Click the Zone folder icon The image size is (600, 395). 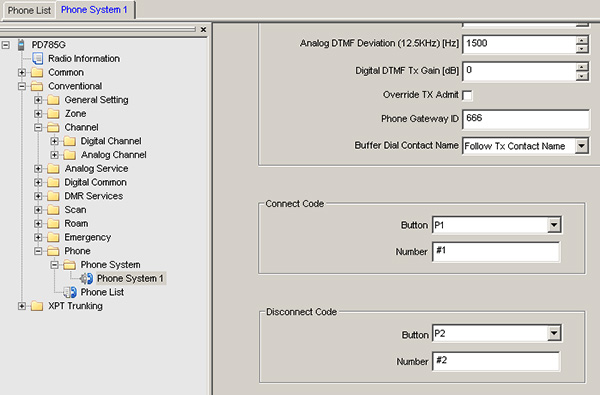point(53,114)
